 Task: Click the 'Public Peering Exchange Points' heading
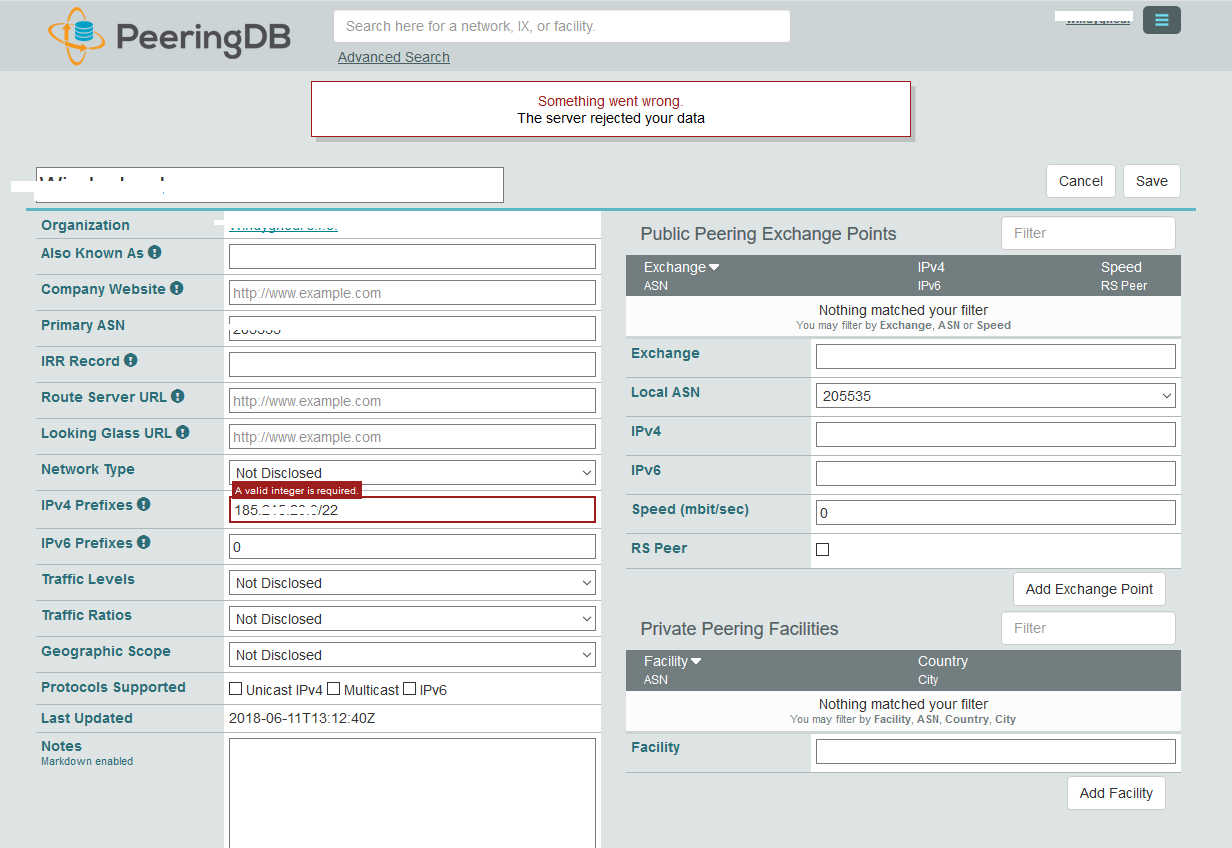pyautogui.click(x=768, y=234)
